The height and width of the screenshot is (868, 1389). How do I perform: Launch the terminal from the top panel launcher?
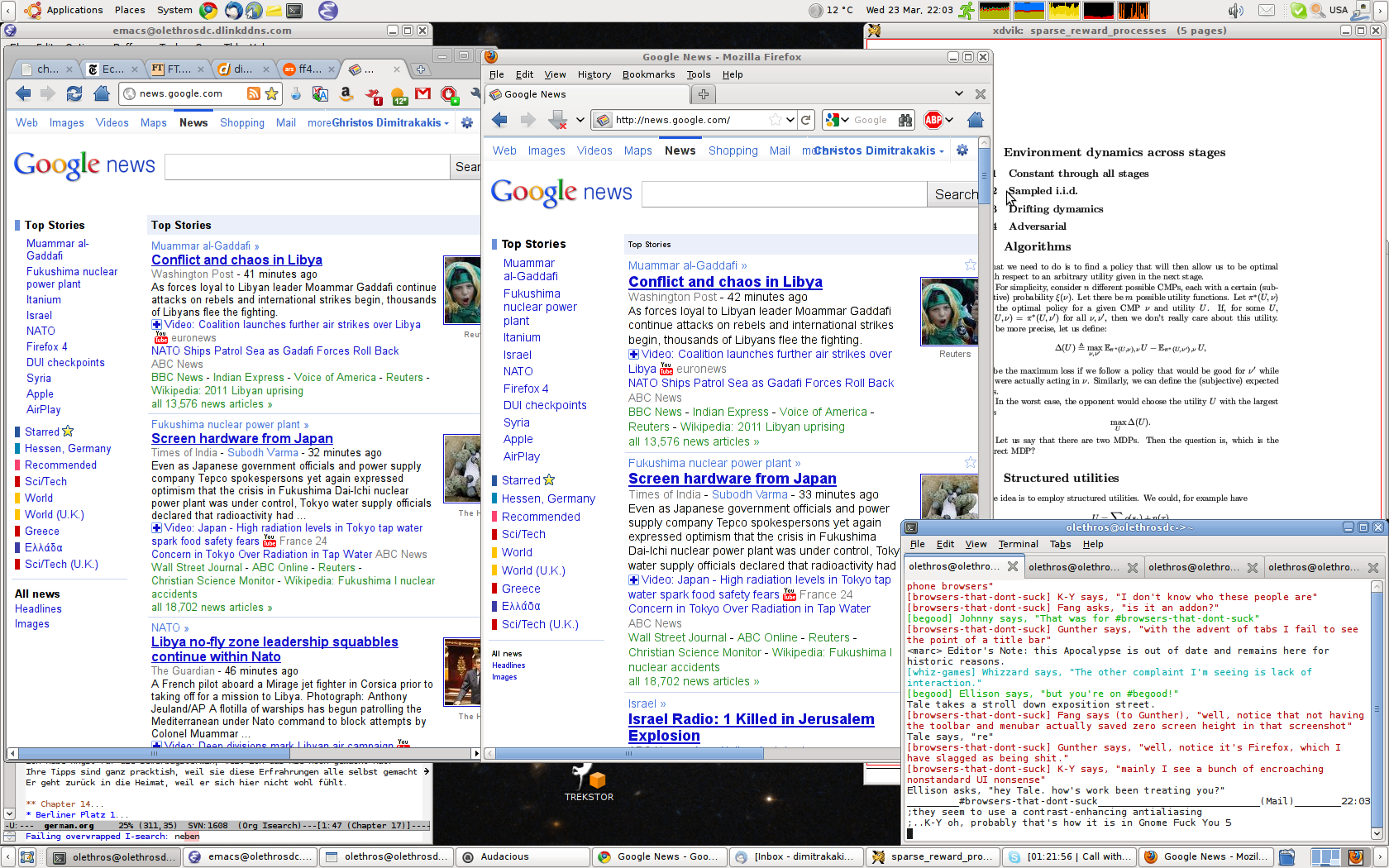click(x=294, y=11)
